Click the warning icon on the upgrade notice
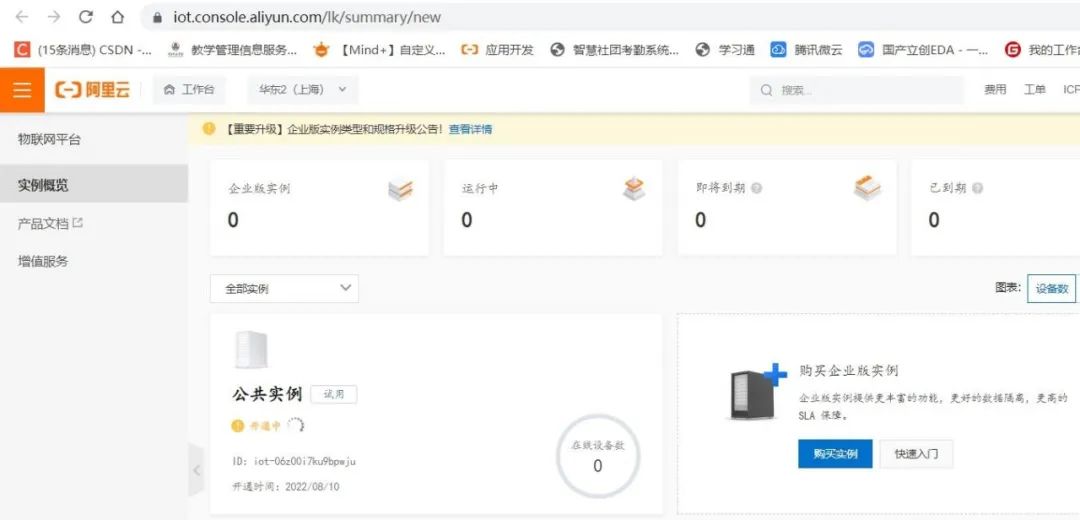1080x520 pixels. (209, 129)
